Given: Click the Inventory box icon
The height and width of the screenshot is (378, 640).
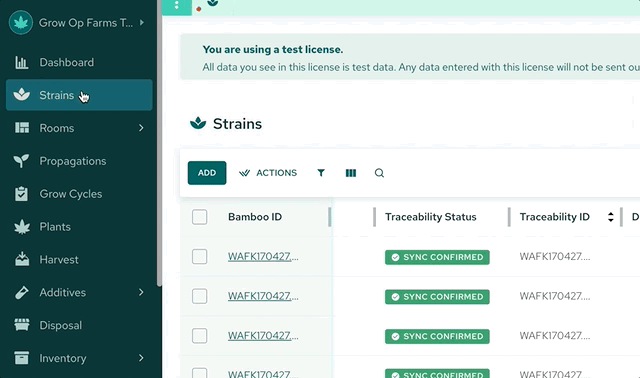Looking at the screenshot, I should click(x=22, y=358).
